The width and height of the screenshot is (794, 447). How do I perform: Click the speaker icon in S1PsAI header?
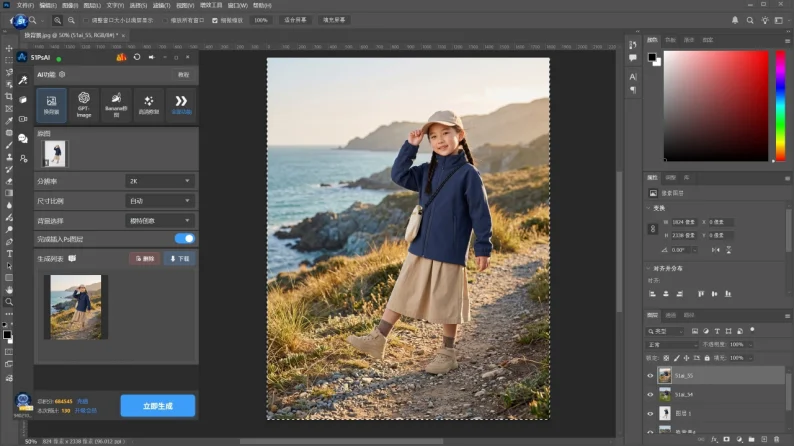click(151, 57)
